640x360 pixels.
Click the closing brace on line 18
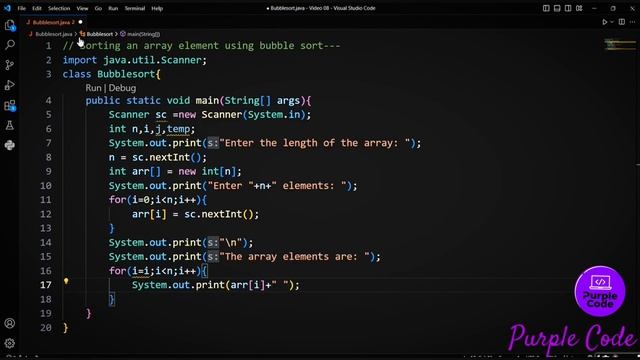(x=111, y=300)
